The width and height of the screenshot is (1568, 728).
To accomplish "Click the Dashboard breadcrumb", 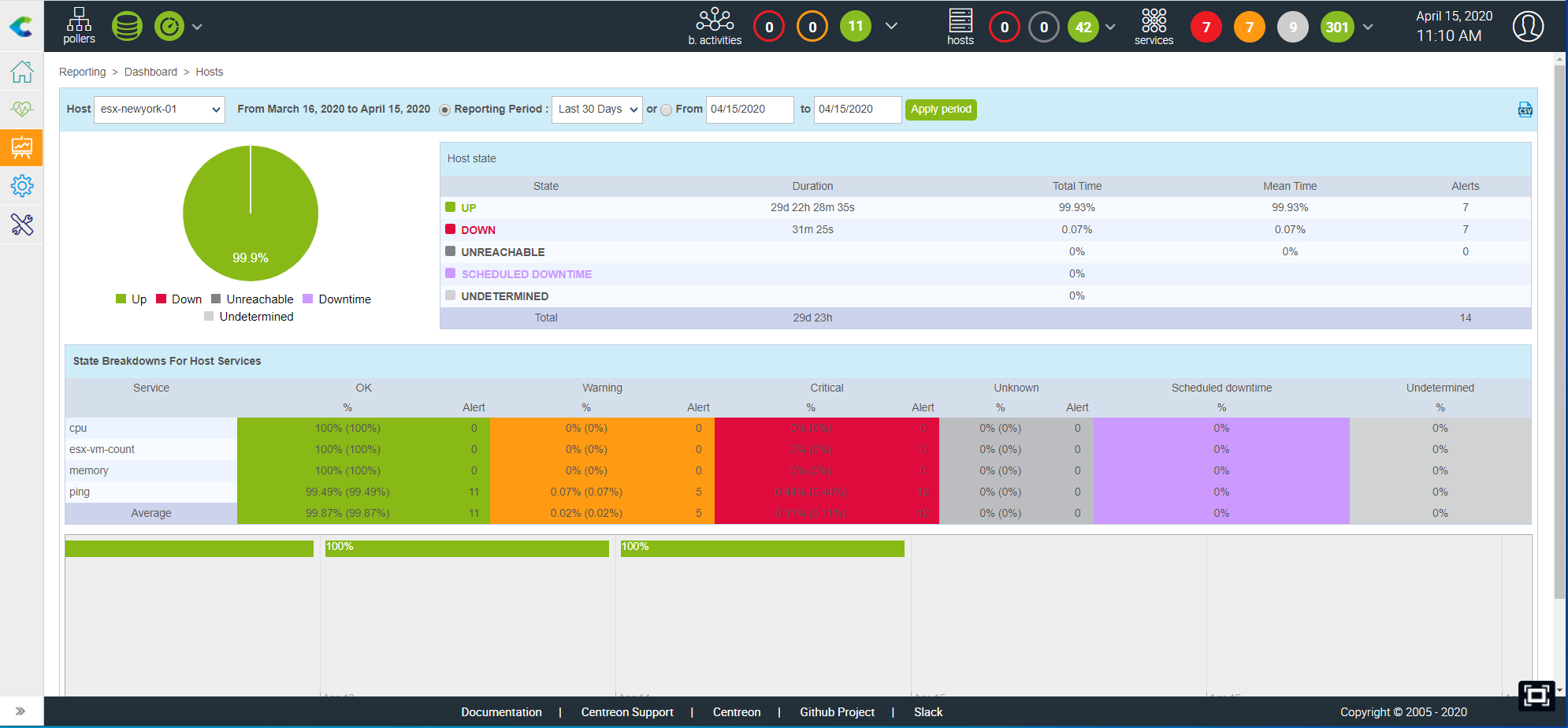I will (150, 72).
